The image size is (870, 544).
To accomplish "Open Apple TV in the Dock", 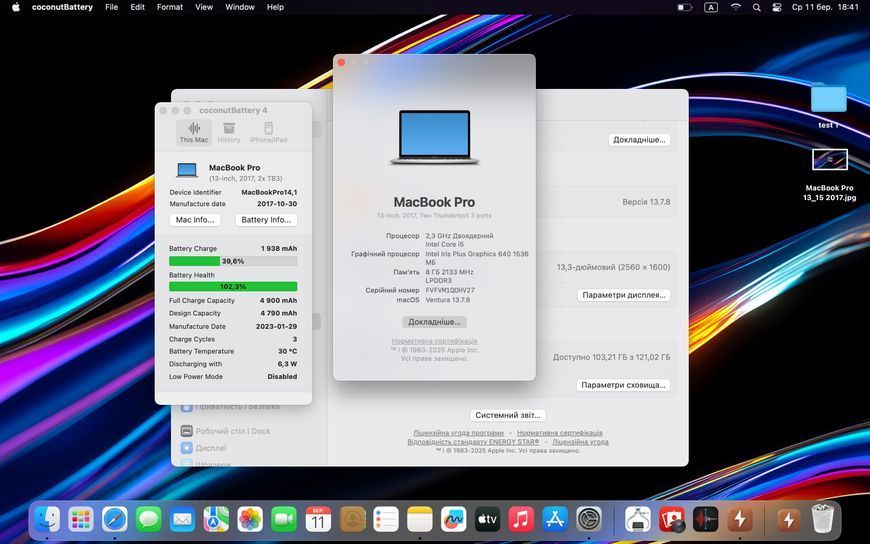I will pyautogui.click(x=488, y=520).
